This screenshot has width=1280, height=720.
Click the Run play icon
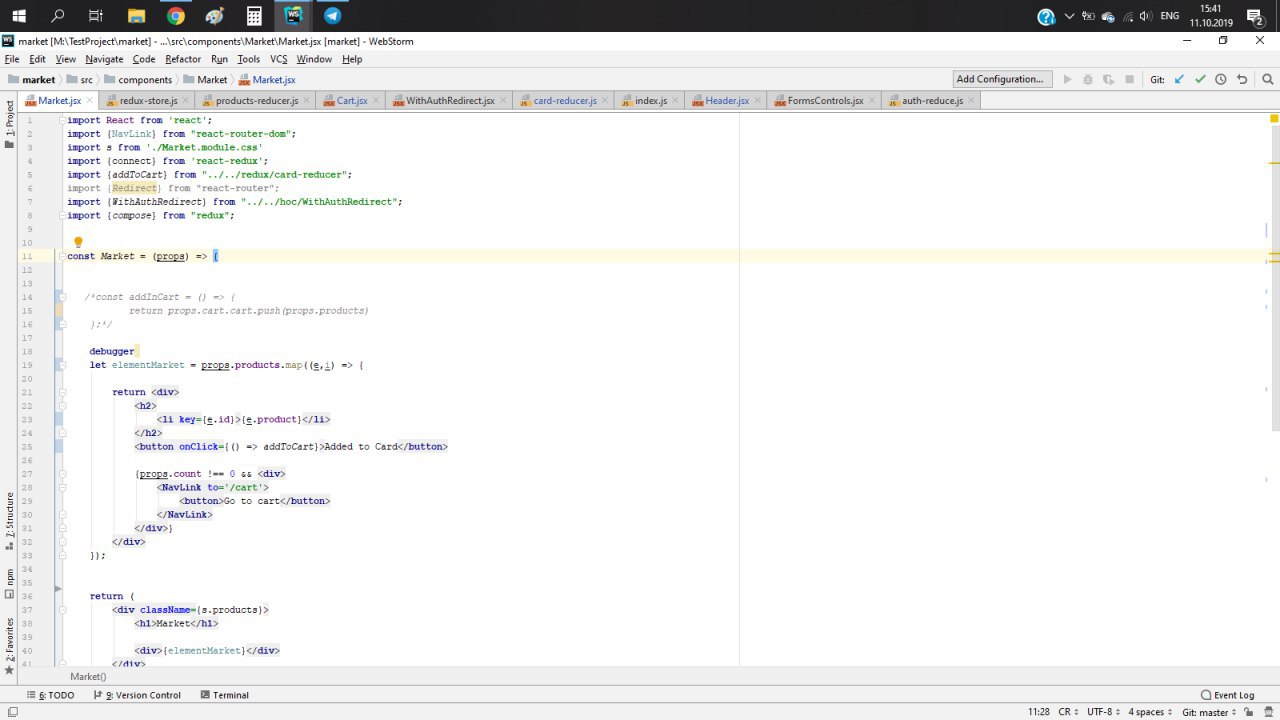click(1067, 79)
